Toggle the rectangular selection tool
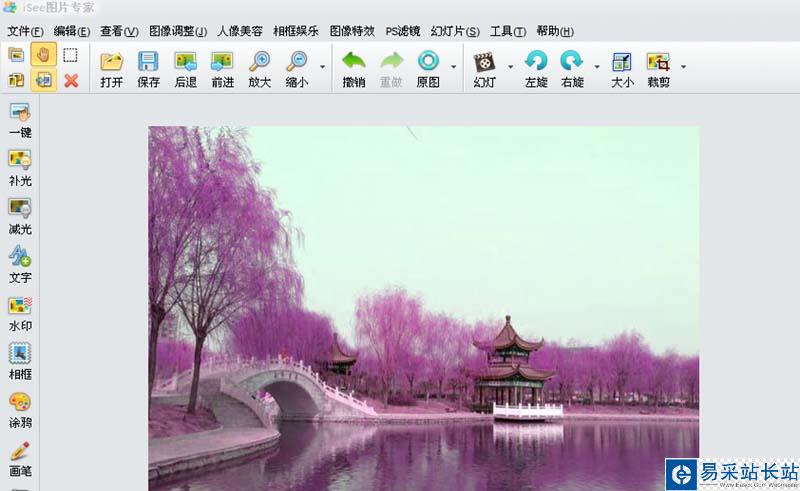Viewport: 800px width, 491px height. (70, 55)
